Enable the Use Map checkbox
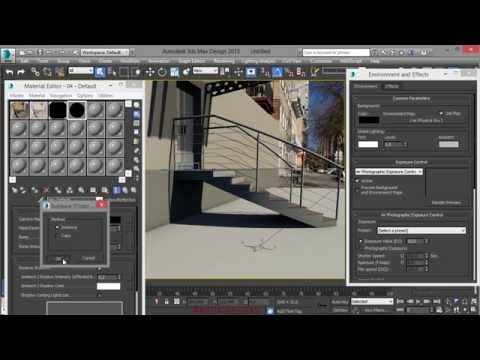The width and height of the screenshot is (480, 360). [441, 114]
